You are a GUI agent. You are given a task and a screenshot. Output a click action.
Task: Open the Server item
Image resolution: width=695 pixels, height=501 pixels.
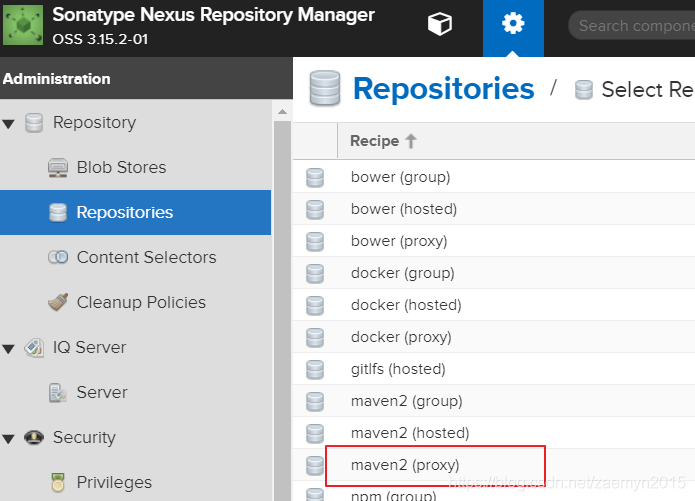pos(102,392)
